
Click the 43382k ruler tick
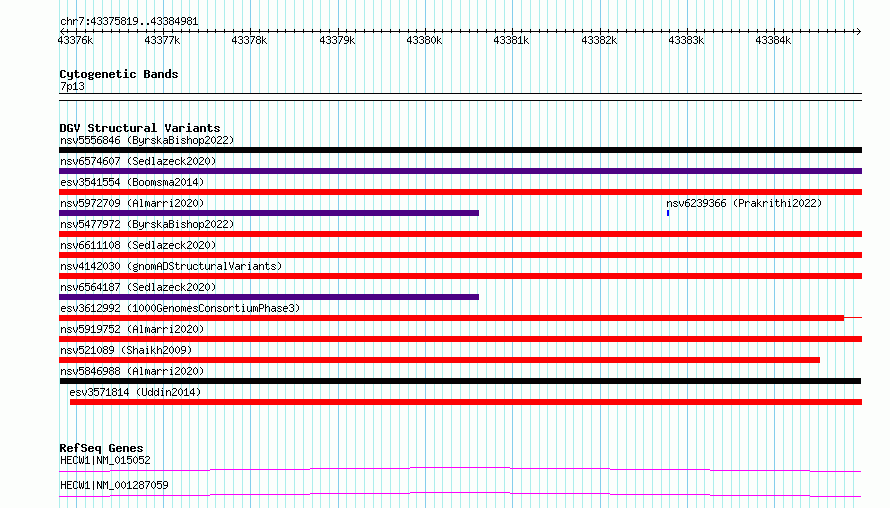tap(599, 40)
